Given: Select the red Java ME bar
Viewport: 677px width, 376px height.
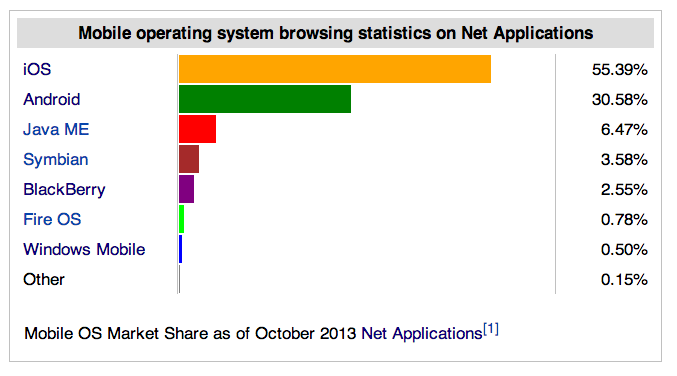Looking at the screenshot, I should [197, 129].
